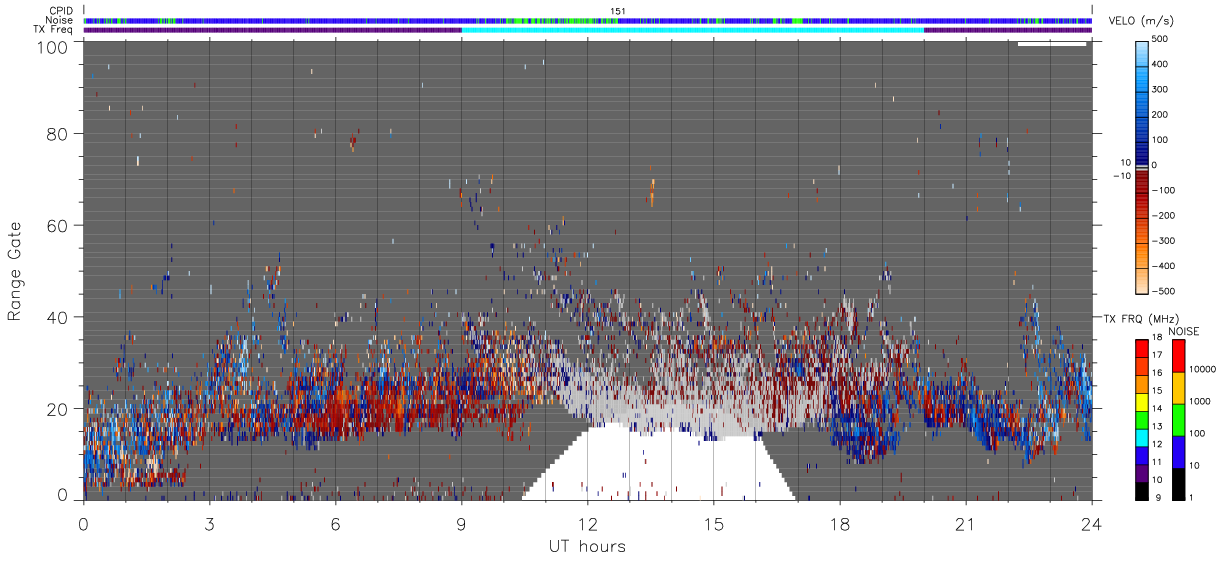Click the "80" range gate axis label
The height and width of the screenshot is (567, 1228).
point(58,134)
